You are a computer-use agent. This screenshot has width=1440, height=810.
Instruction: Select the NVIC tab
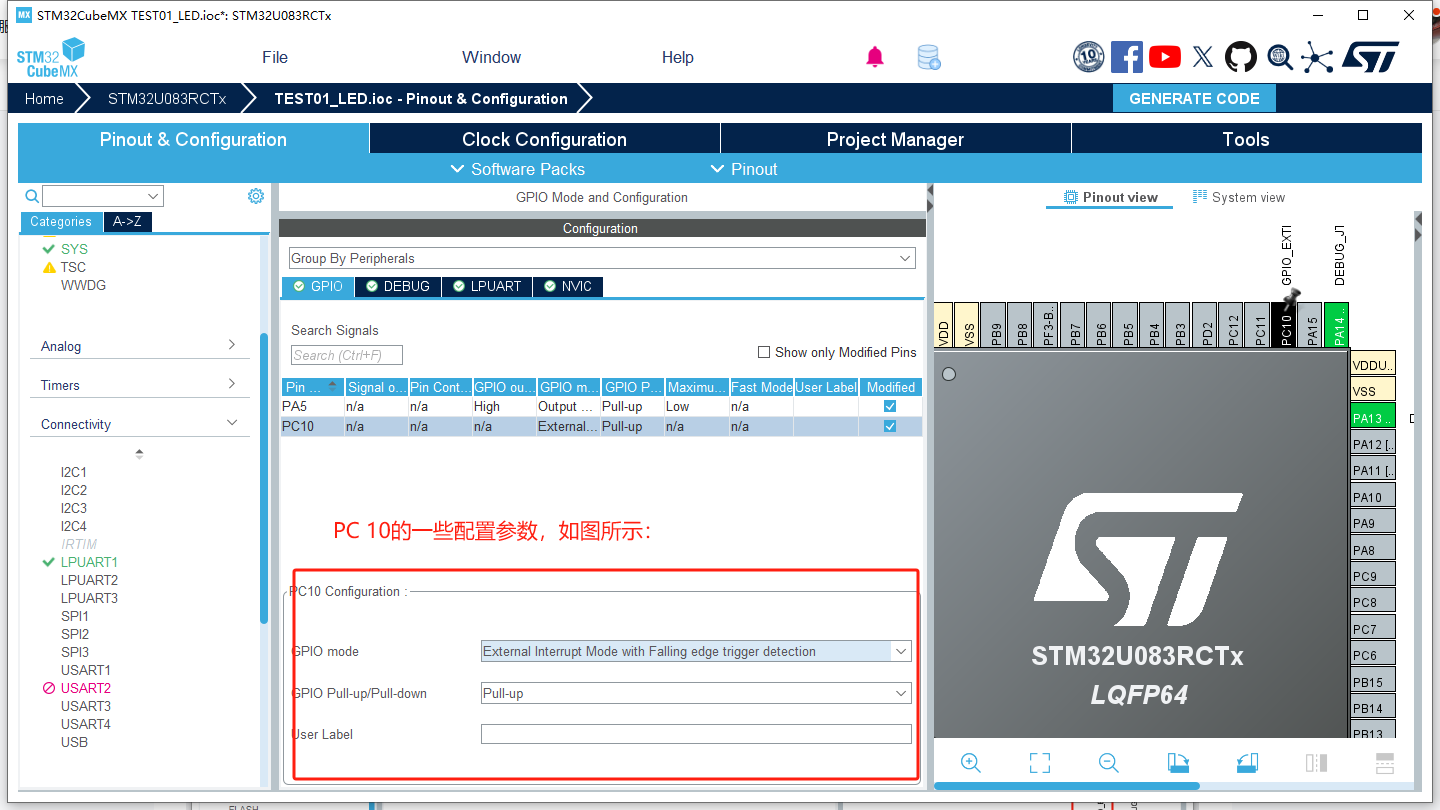pos(568,287)
